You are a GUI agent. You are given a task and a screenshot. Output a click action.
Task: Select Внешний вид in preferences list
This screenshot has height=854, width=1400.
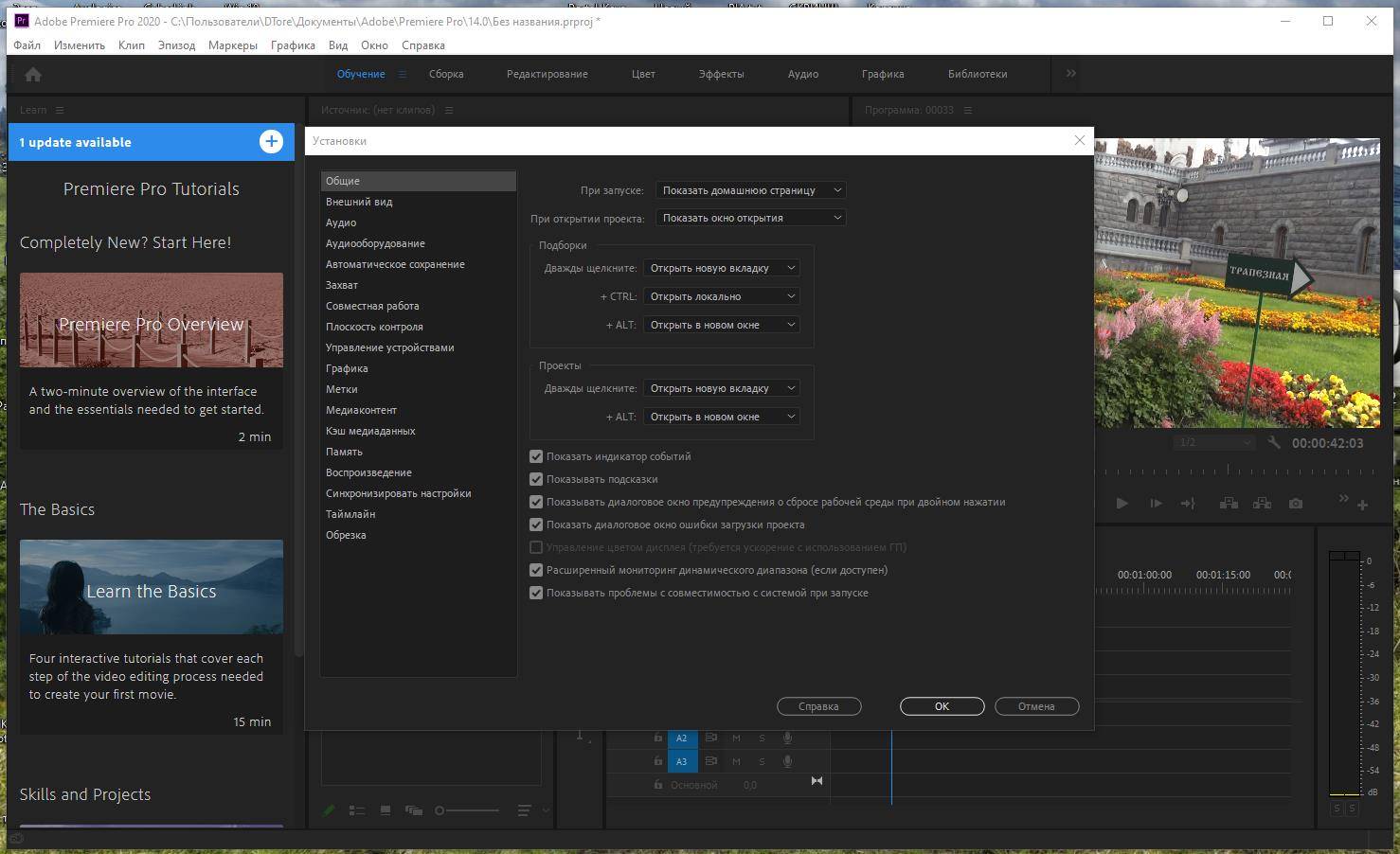coord(419,202)
